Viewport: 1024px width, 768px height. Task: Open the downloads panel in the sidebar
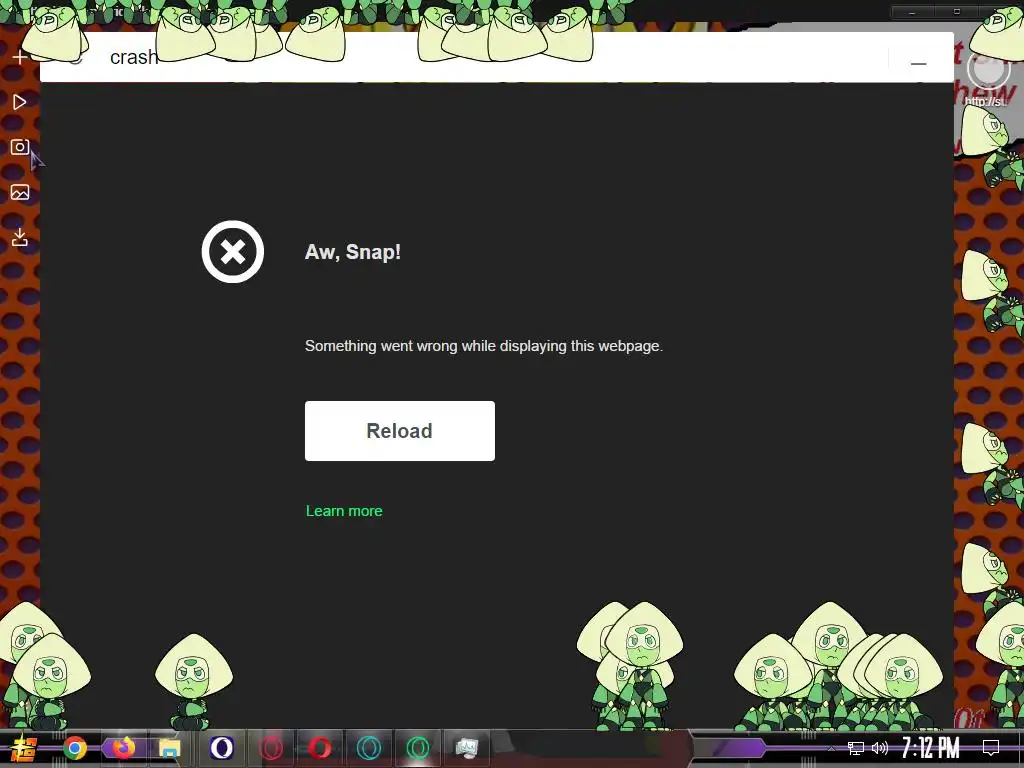coord(20,237)
